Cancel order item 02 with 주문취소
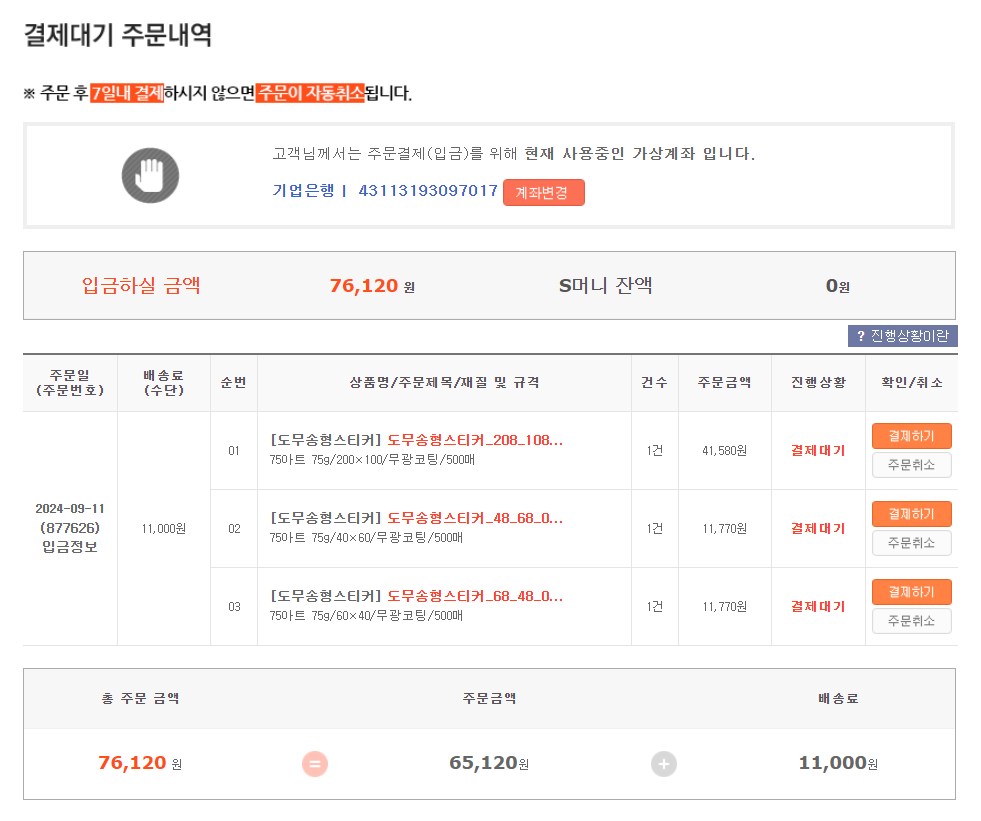981x821 pixels. coord(911,543)
